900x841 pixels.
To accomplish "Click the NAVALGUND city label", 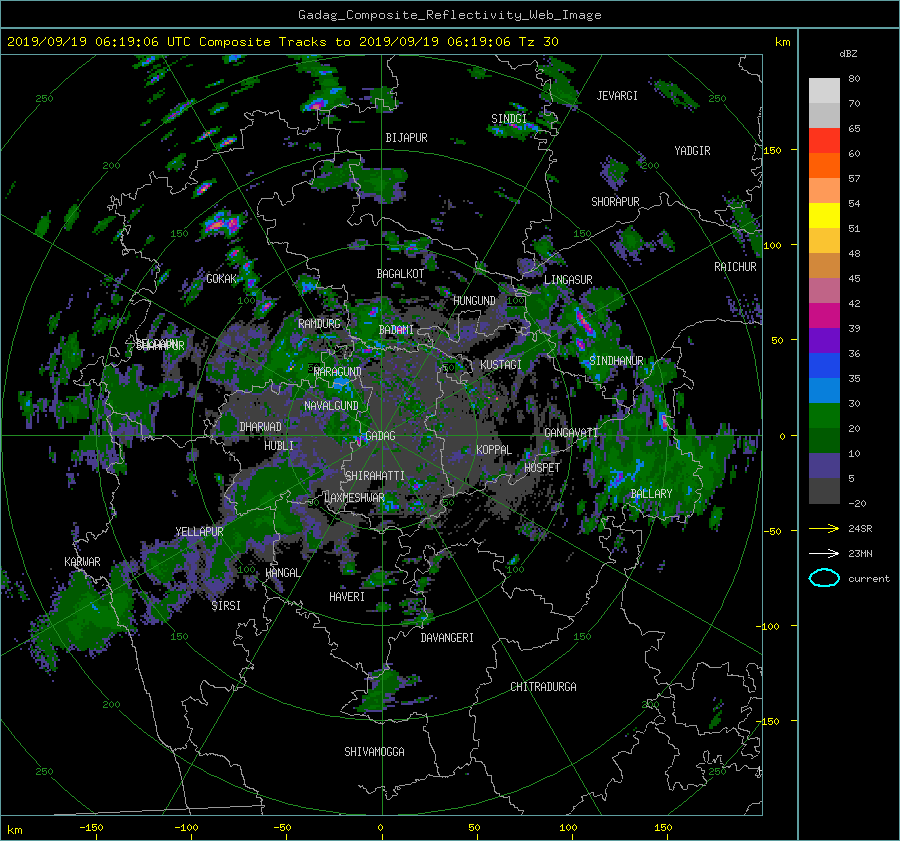I will point(331,406).
